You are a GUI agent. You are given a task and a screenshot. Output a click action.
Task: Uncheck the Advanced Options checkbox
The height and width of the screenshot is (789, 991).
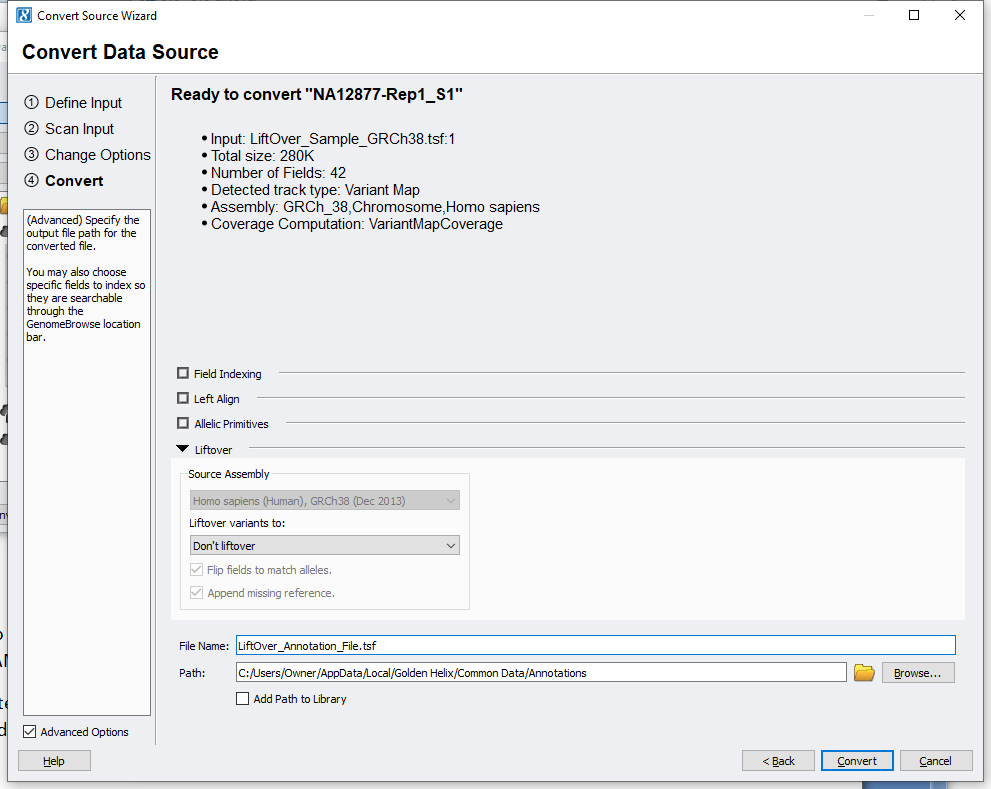29,731
